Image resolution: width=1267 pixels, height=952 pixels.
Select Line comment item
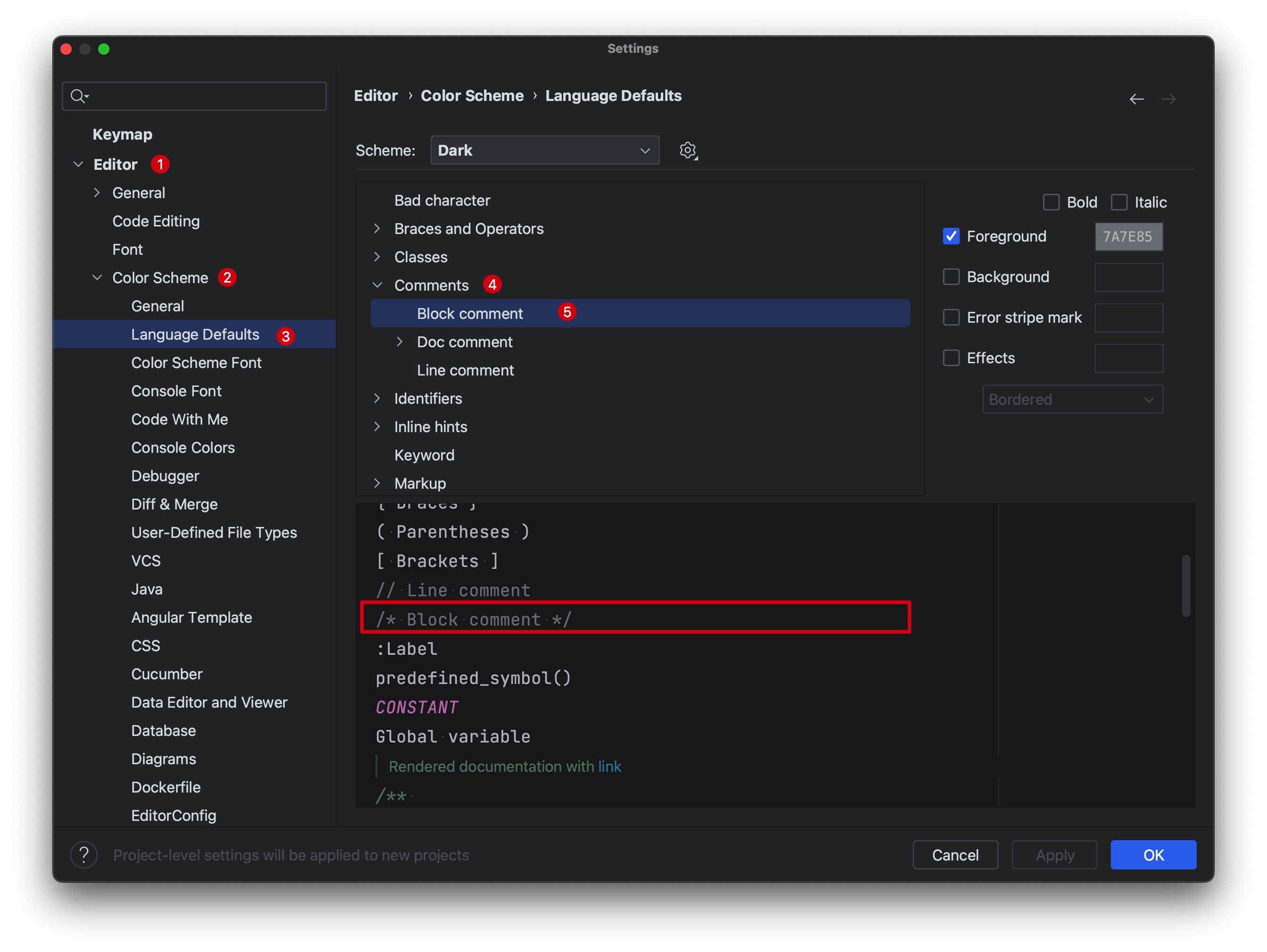pyautogui.click(x=465, y=370)
